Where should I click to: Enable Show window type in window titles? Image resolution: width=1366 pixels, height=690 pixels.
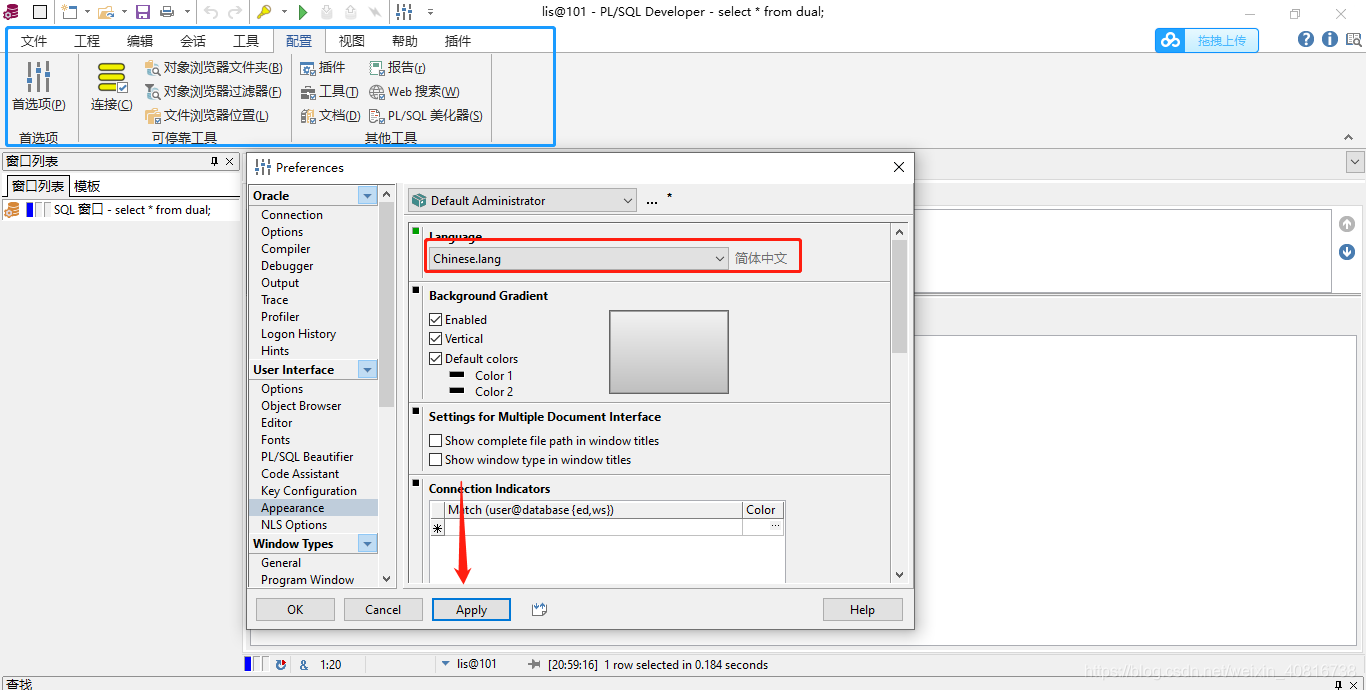point(435,459)
